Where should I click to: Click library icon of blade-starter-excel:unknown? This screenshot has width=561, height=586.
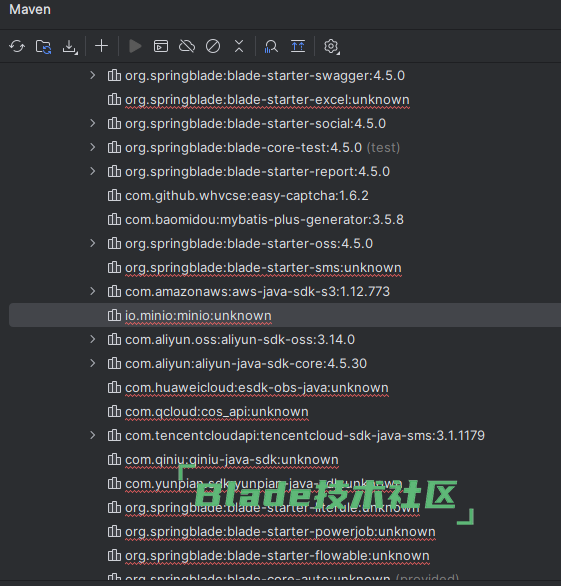pyautogui.click(x=114, y=99)
